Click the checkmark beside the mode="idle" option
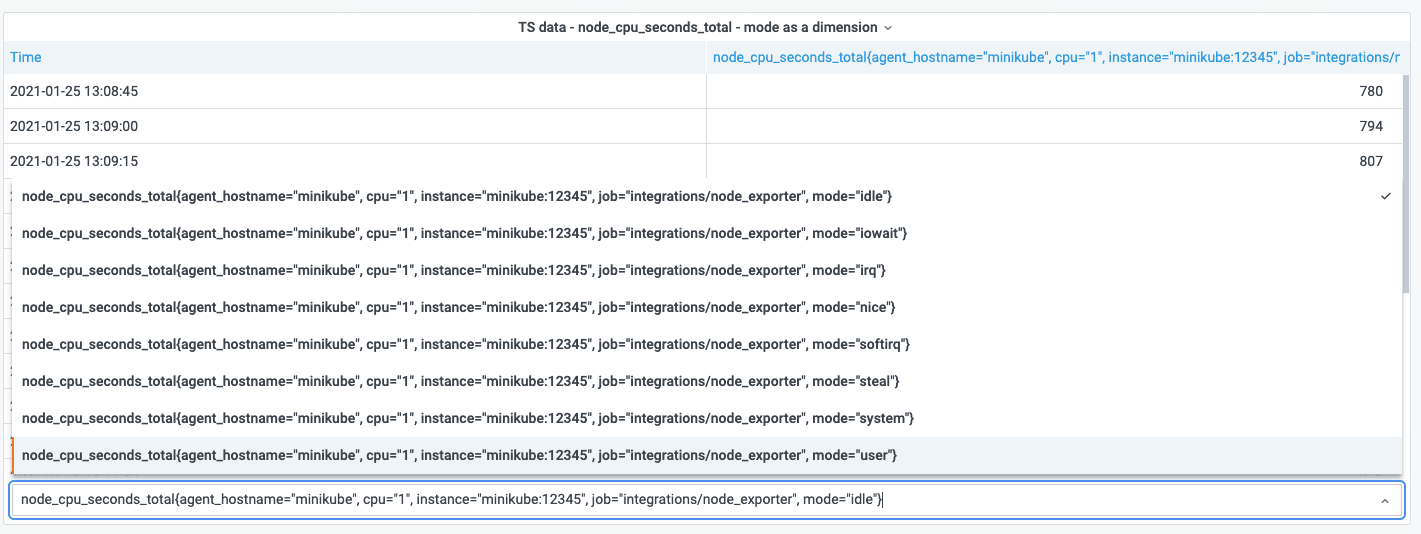The height and width of the screenshot is (534, 1421). (x=1385, y=196)
